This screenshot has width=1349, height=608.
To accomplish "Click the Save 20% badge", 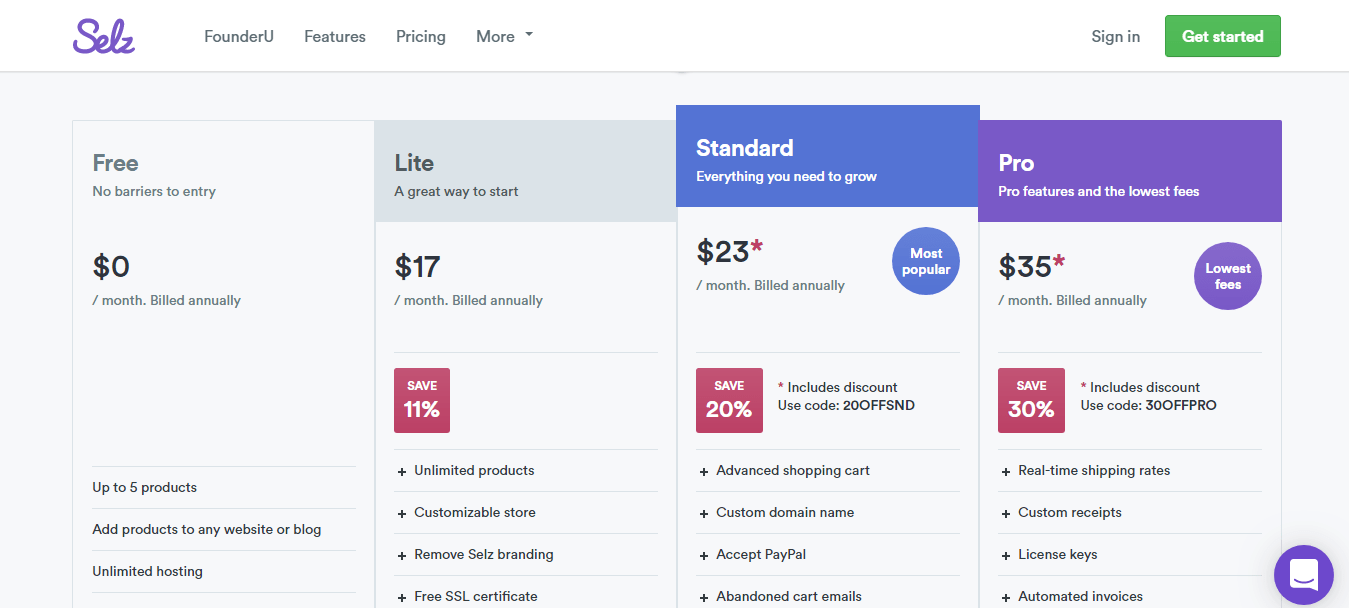I will (x=729, y=400).
